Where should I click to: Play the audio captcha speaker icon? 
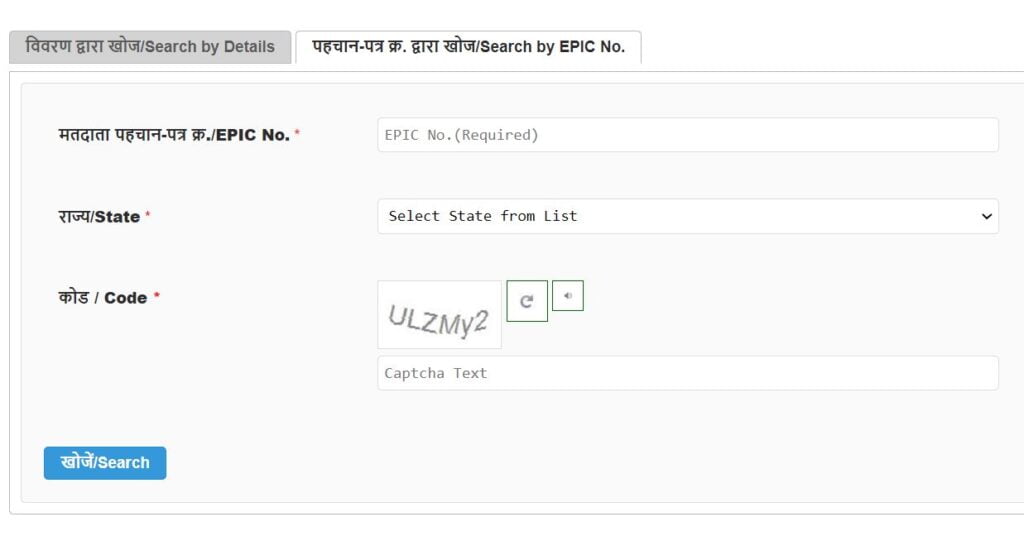point(568,296)
